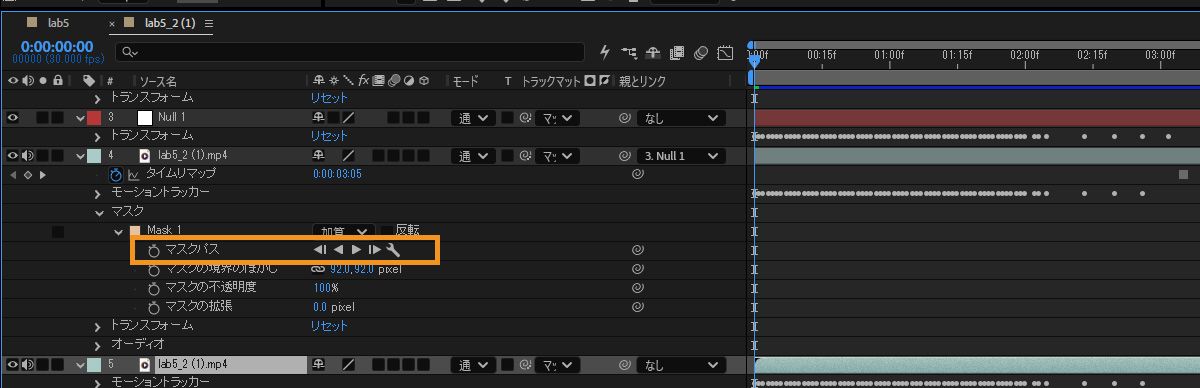Toggle the マスクの不透明度 stopwatch
Viewport: 1200px width, 388px height.
click(154, 288)
